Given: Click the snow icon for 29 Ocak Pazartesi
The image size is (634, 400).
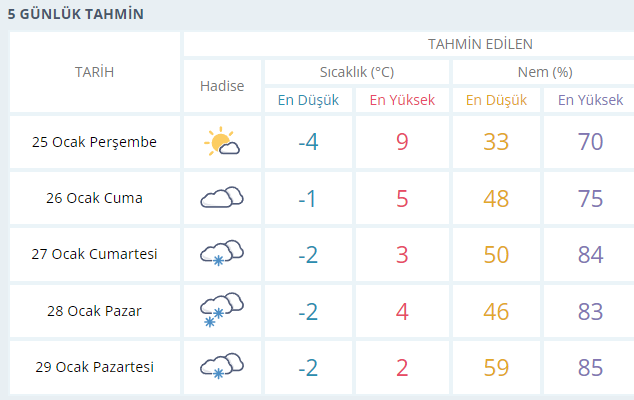Looking at the screenshot, I should tap(222, 367).
